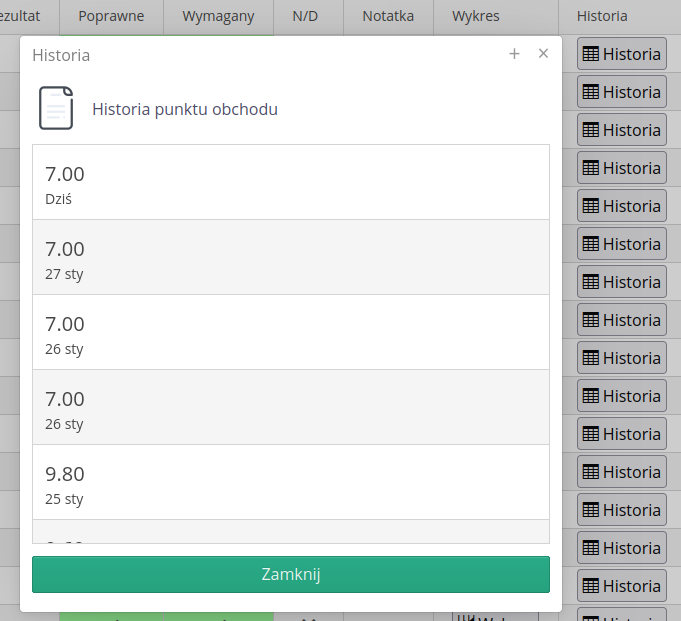
Task: Click the Historia punktu obchodu heading text
Action: pos(185,109)
